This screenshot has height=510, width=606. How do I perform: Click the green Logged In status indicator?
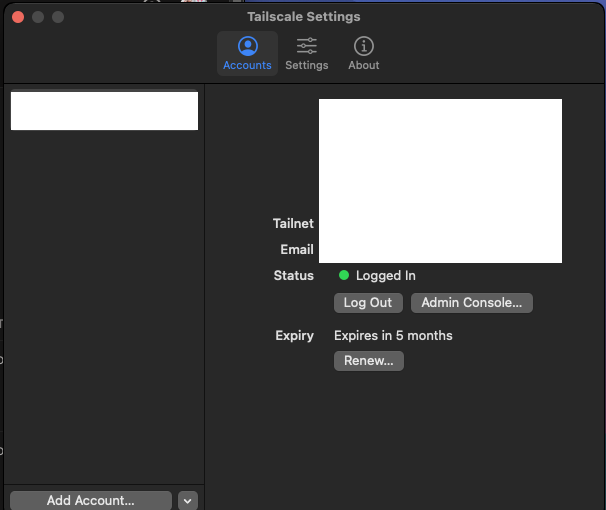tap(344, 275)
